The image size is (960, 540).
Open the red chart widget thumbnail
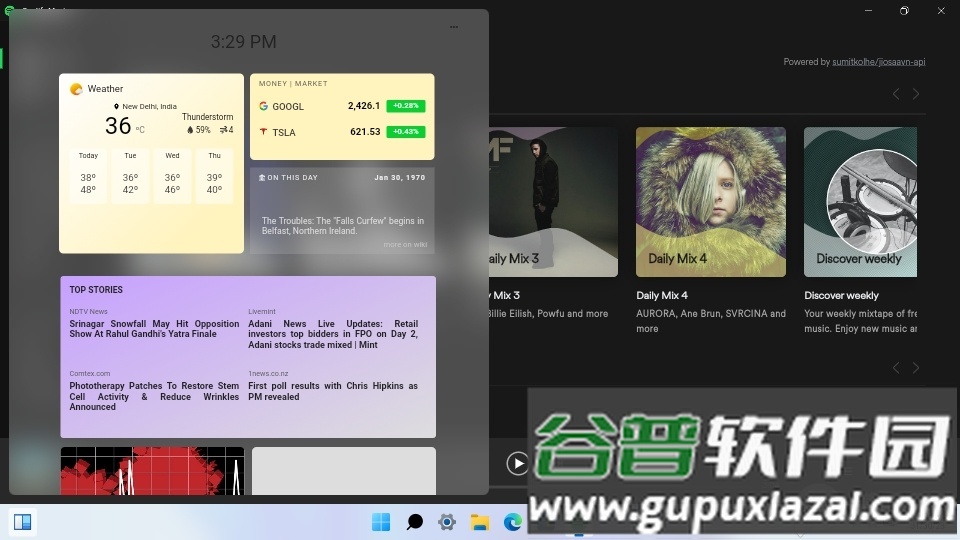pyautogui.click(x=152, y=471)
